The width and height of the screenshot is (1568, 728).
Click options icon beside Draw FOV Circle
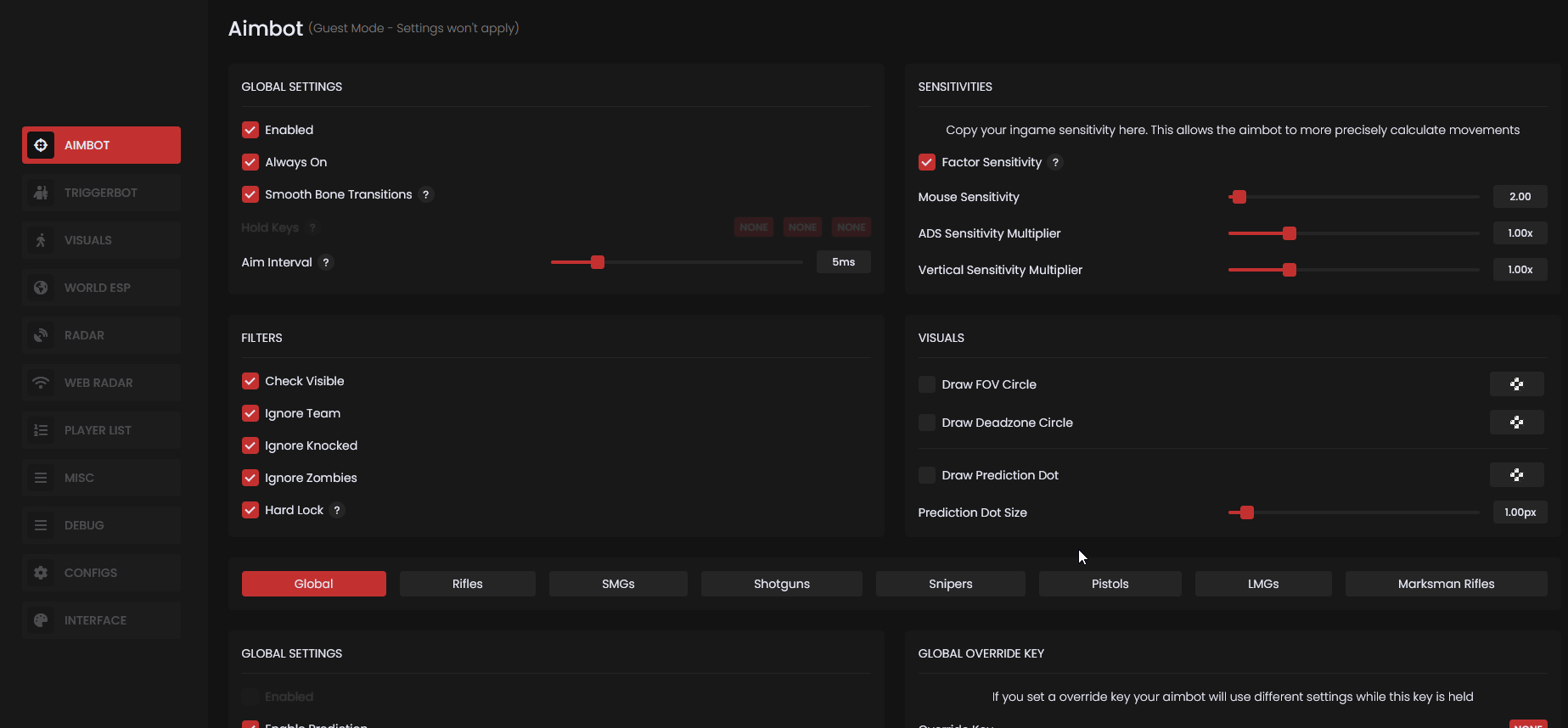pos(1516,384)
